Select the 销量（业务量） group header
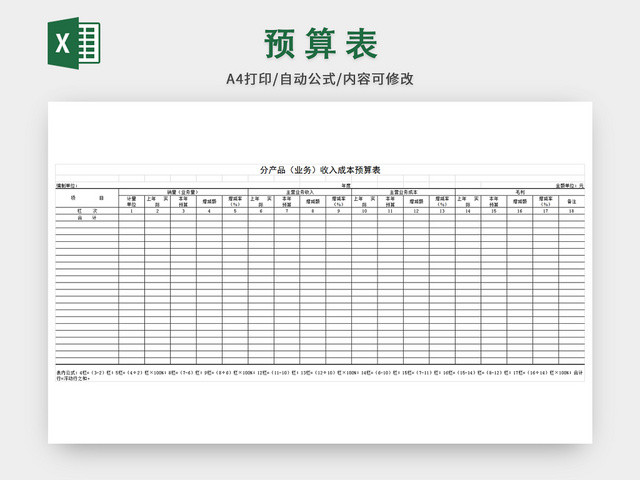The width and height of the screenshot is (640, 480). click(183, 192)
